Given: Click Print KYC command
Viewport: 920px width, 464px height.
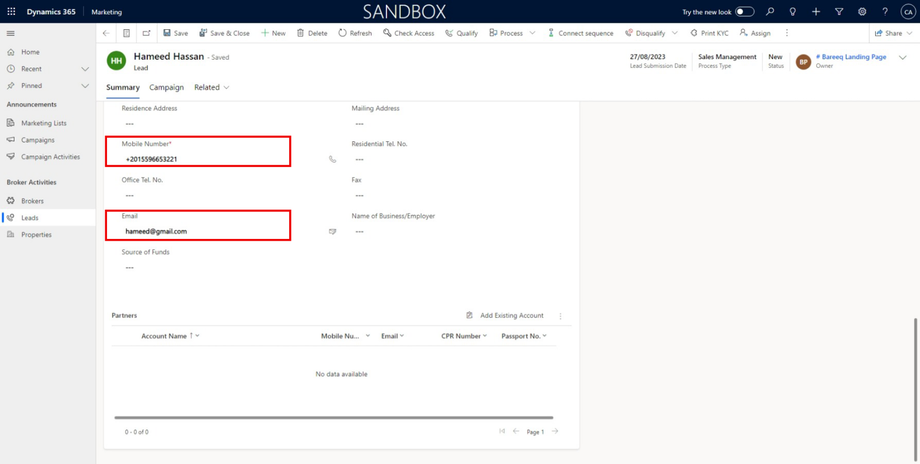Looking at the screenshot, I should (x=709, y=33).
